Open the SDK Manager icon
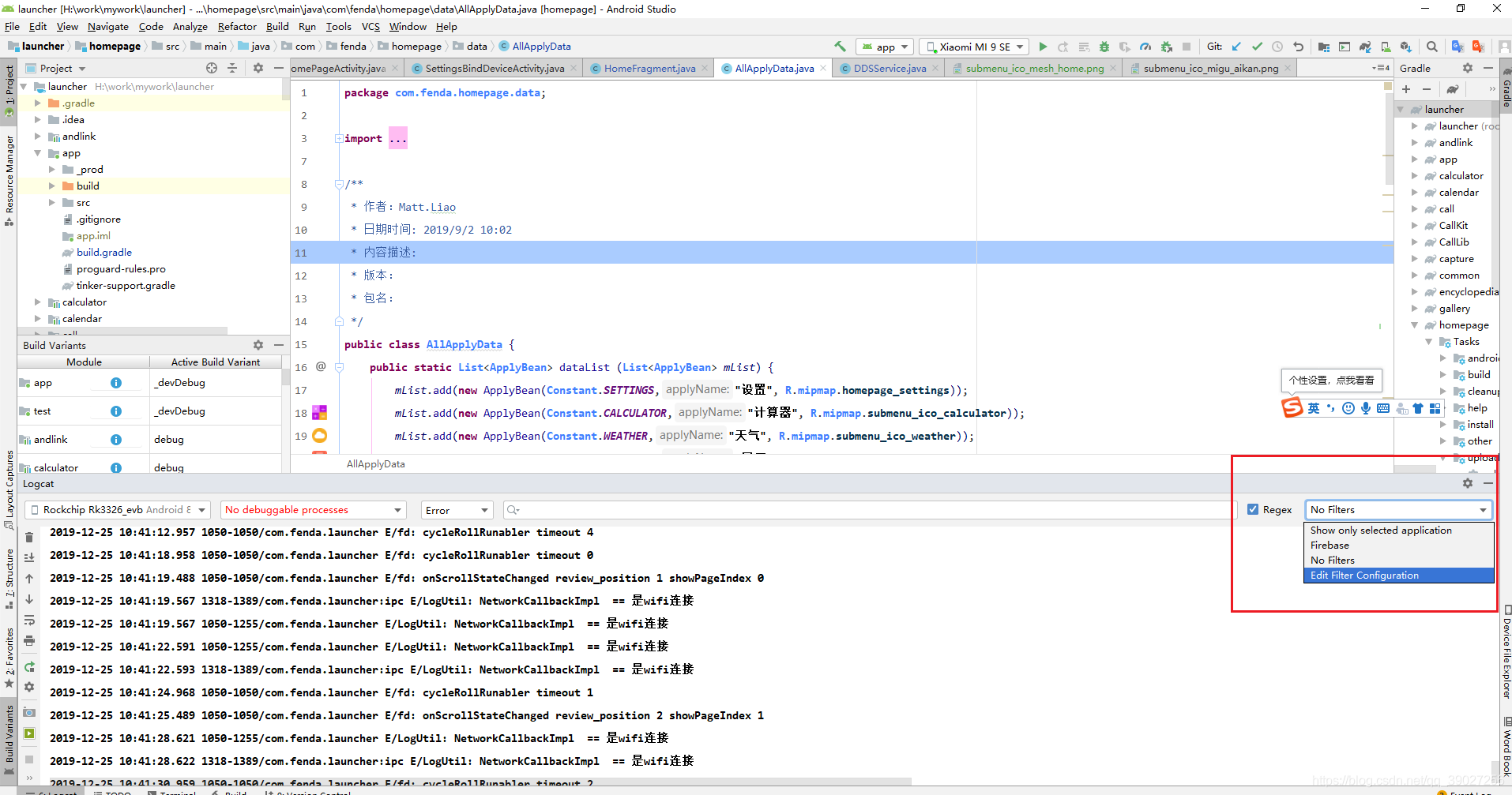The height and width of the screenshot is (795, 1512). pos(1406,47)
